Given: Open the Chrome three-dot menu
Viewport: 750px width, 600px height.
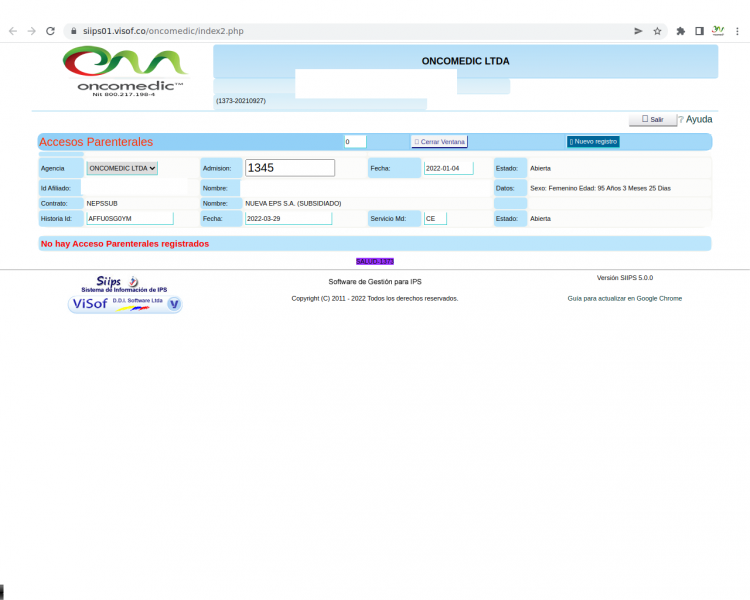Looking at the screenshot, I should point(738,31).
